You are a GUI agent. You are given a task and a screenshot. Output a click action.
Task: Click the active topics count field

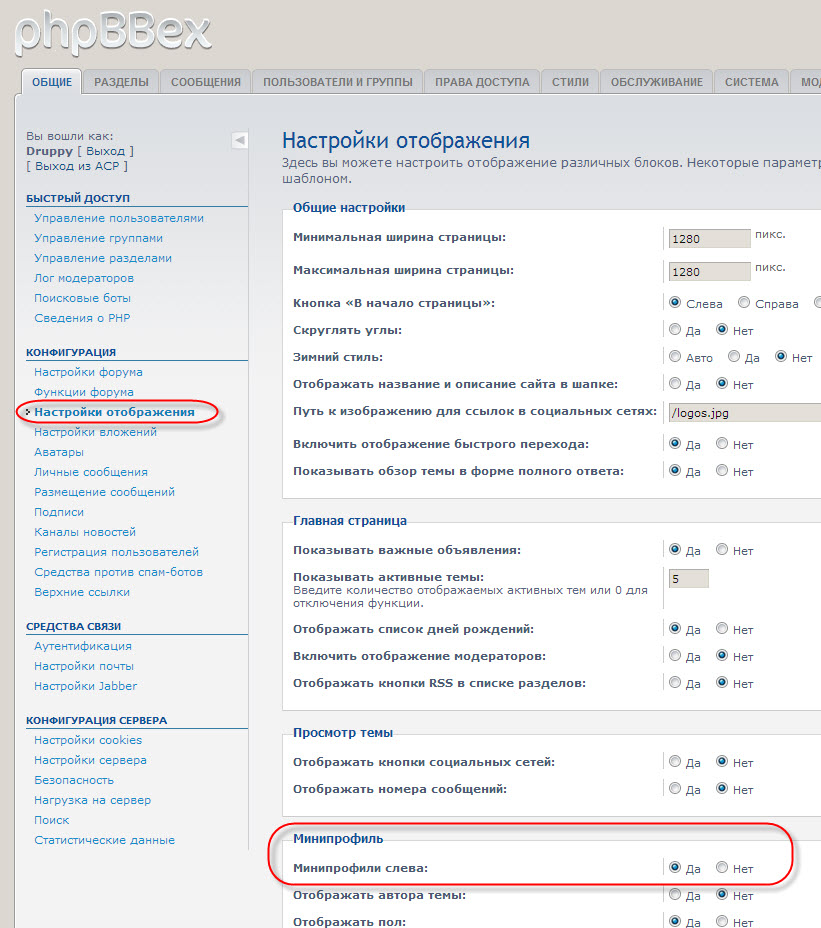tap(688, 578)
